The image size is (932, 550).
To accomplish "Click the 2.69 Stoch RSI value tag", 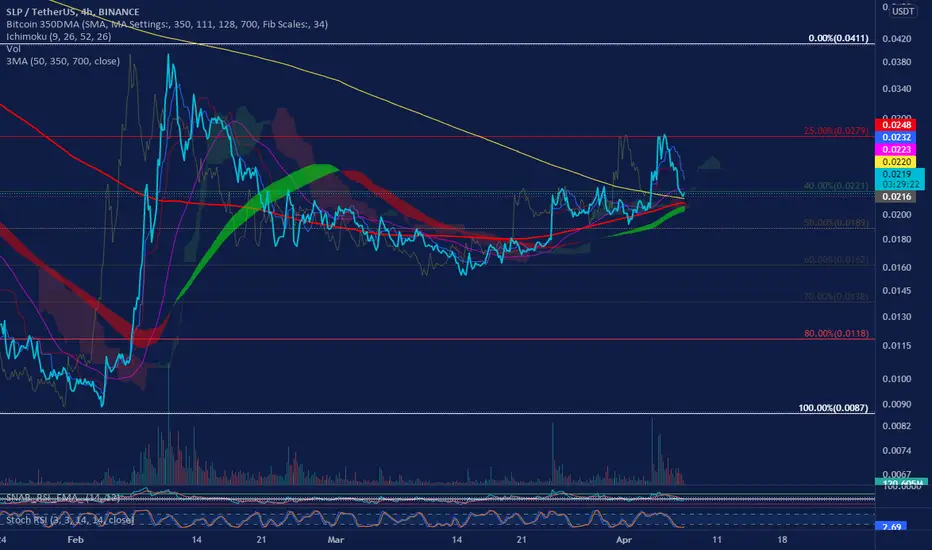I will (891, 527).
